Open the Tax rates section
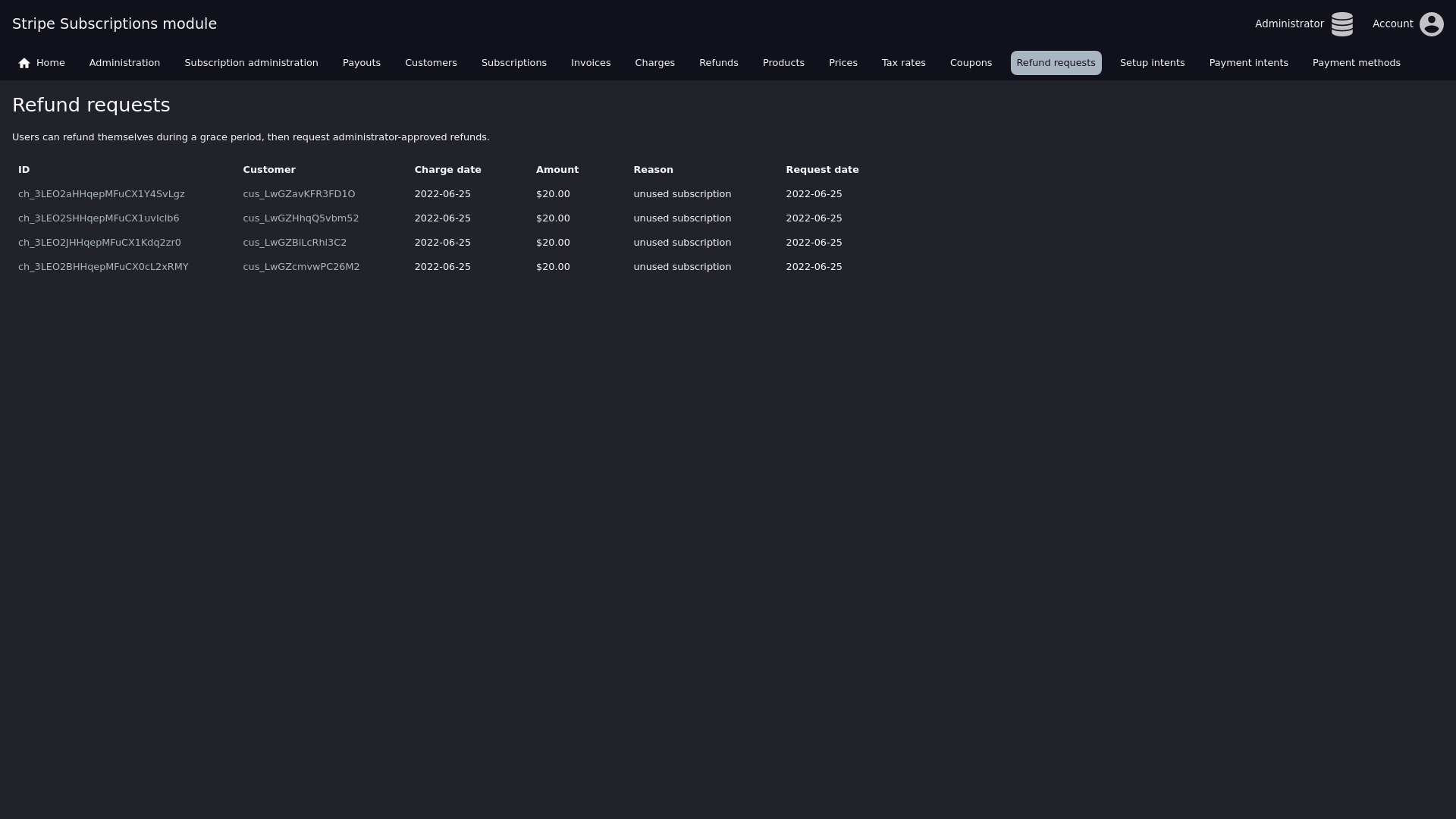1456x819 pixels. tap(903, 63)
